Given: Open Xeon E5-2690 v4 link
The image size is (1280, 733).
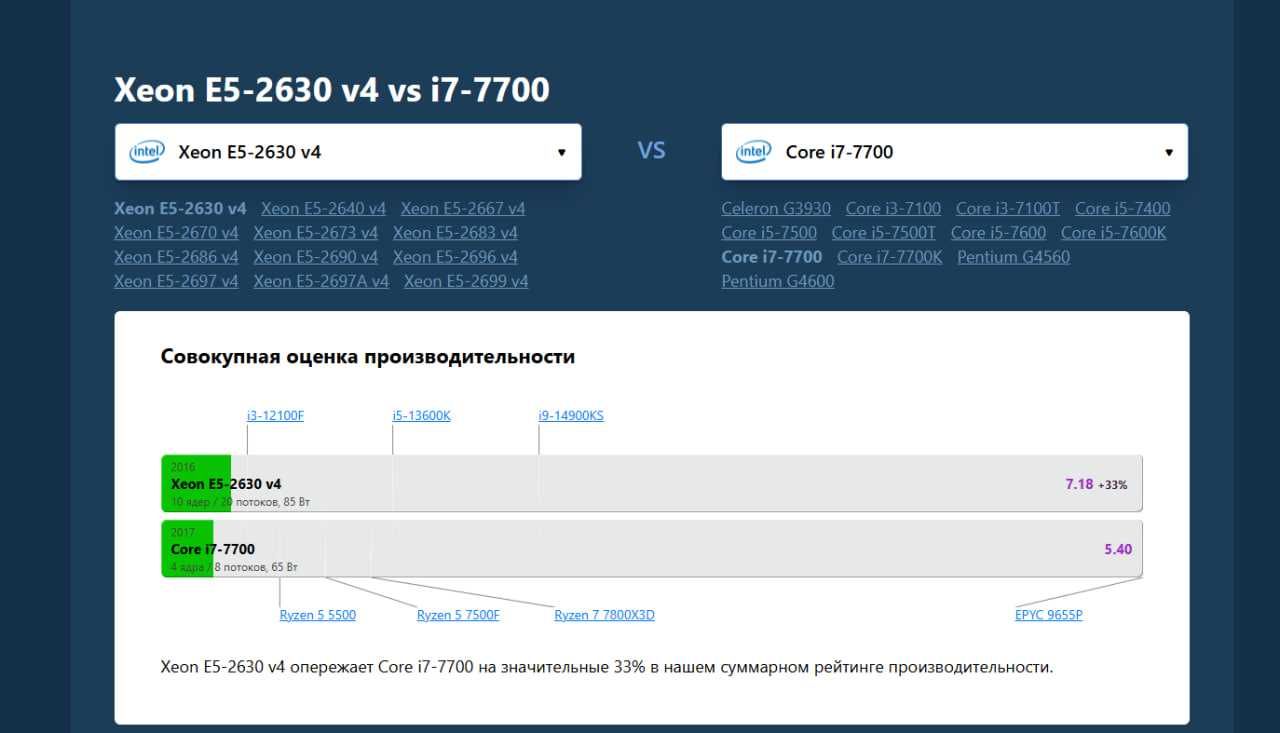Looking at the screenshot, I should coord(316,256).
